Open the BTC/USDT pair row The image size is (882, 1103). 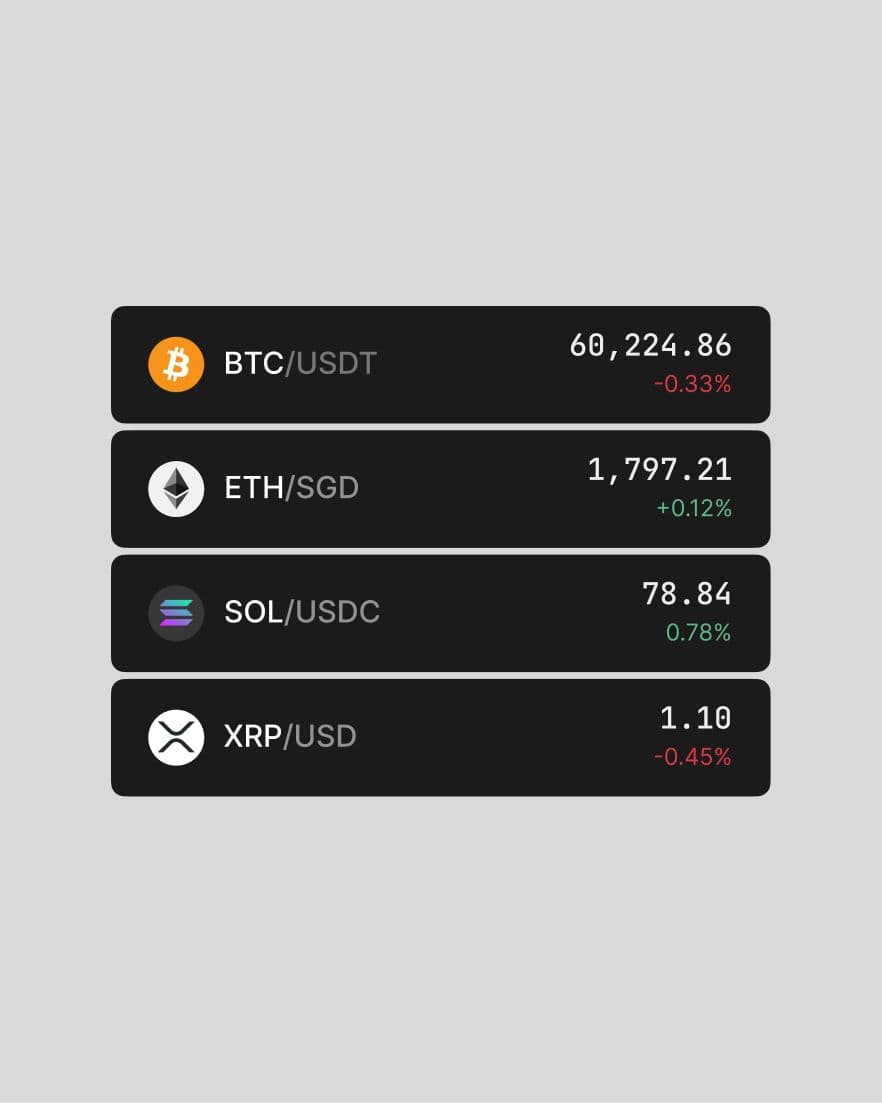pos(441,364)
